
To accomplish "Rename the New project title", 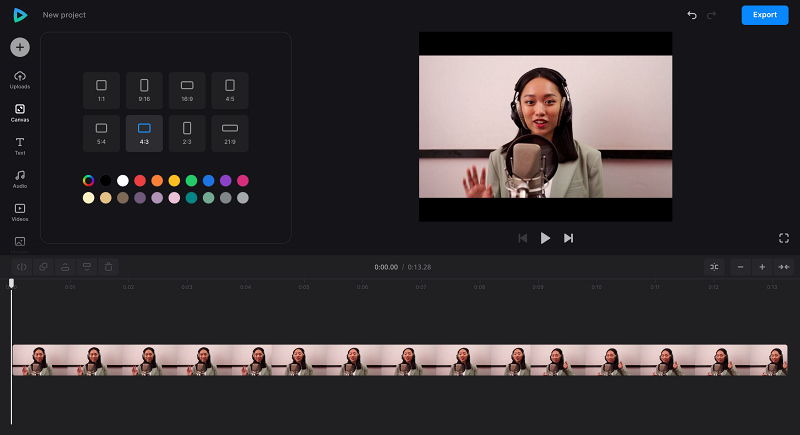I will pyautogui.click(x=64, y=15).
